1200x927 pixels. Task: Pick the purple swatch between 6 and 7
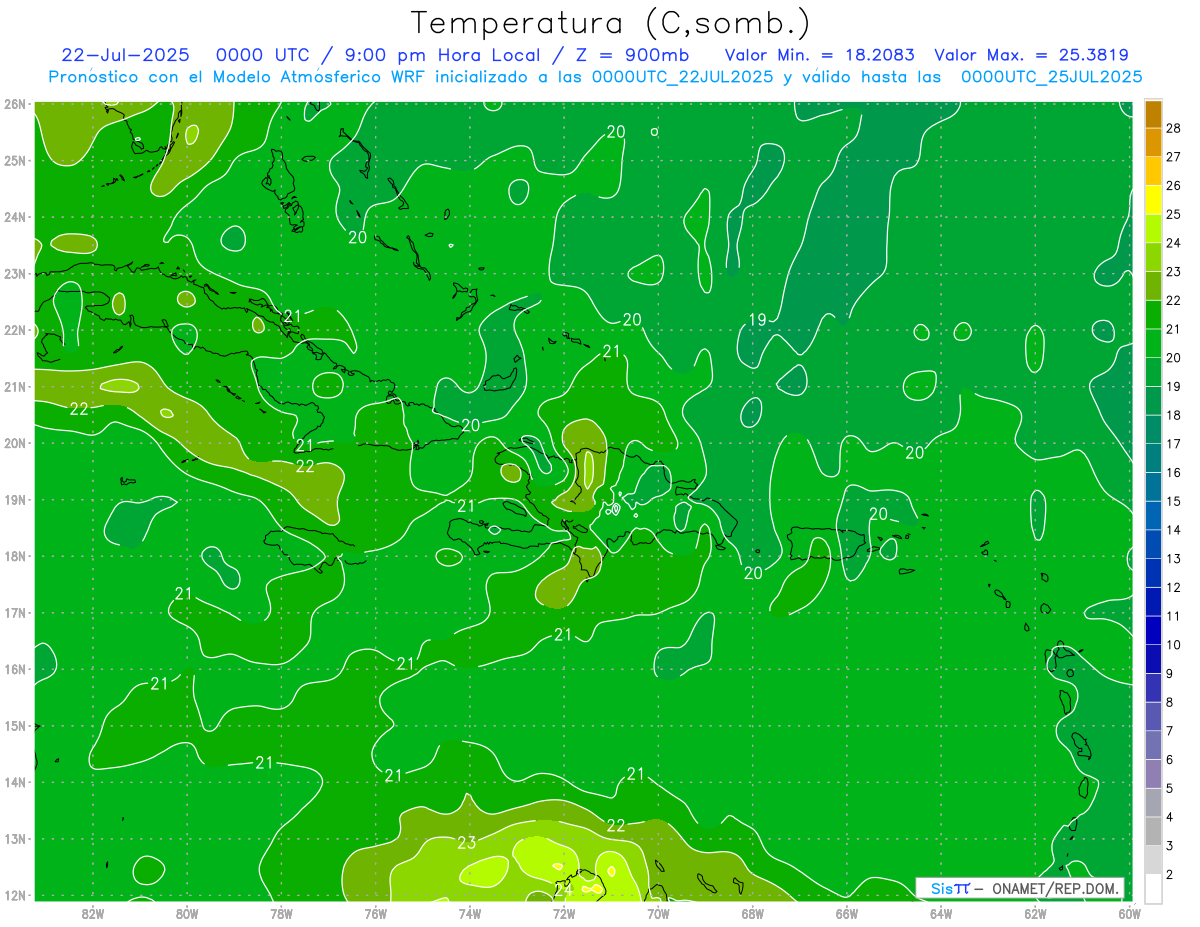[1153, 745]
